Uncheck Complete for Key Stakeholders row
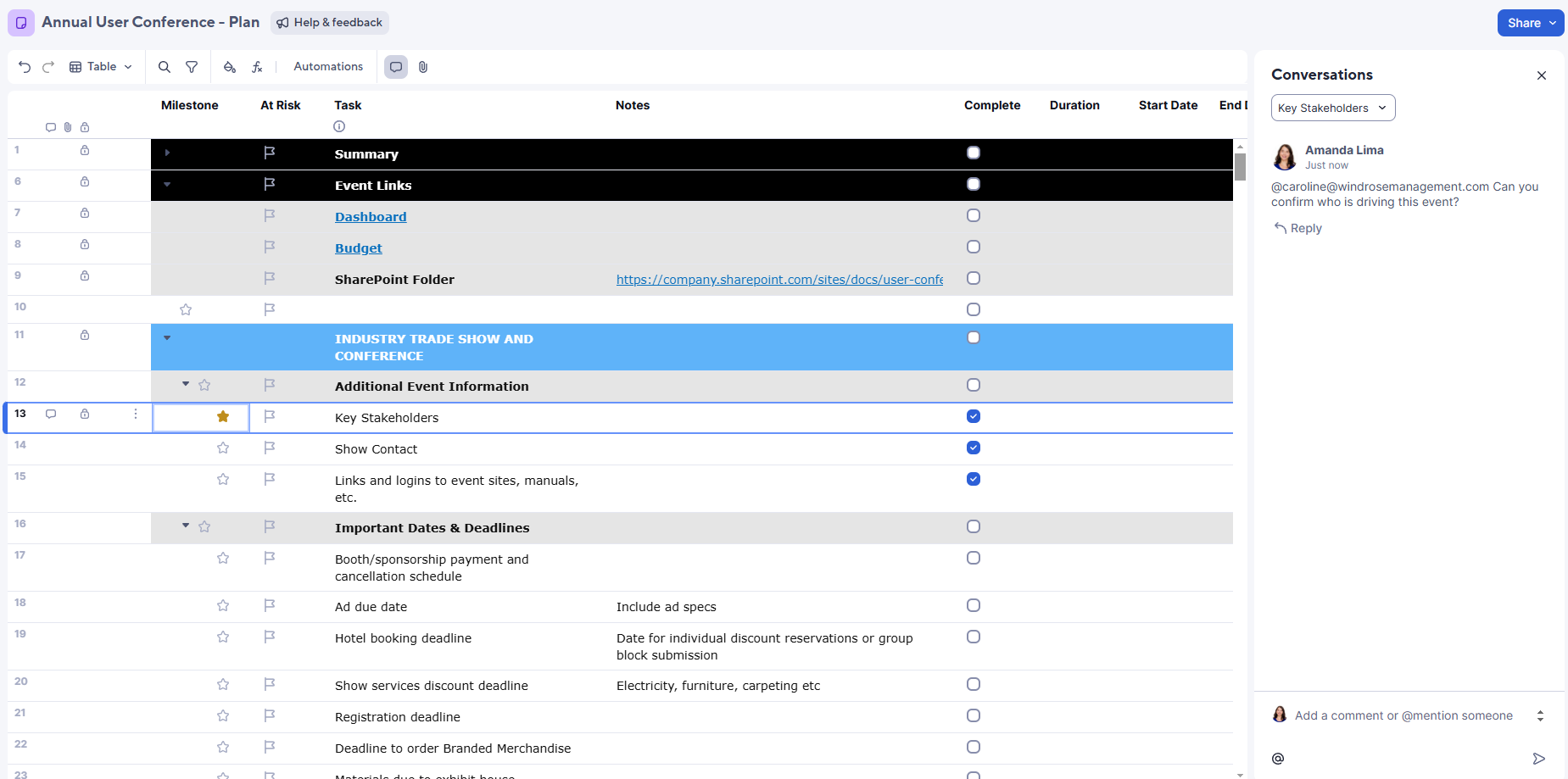The image size is (1568, 779). (x=974, y=416)
